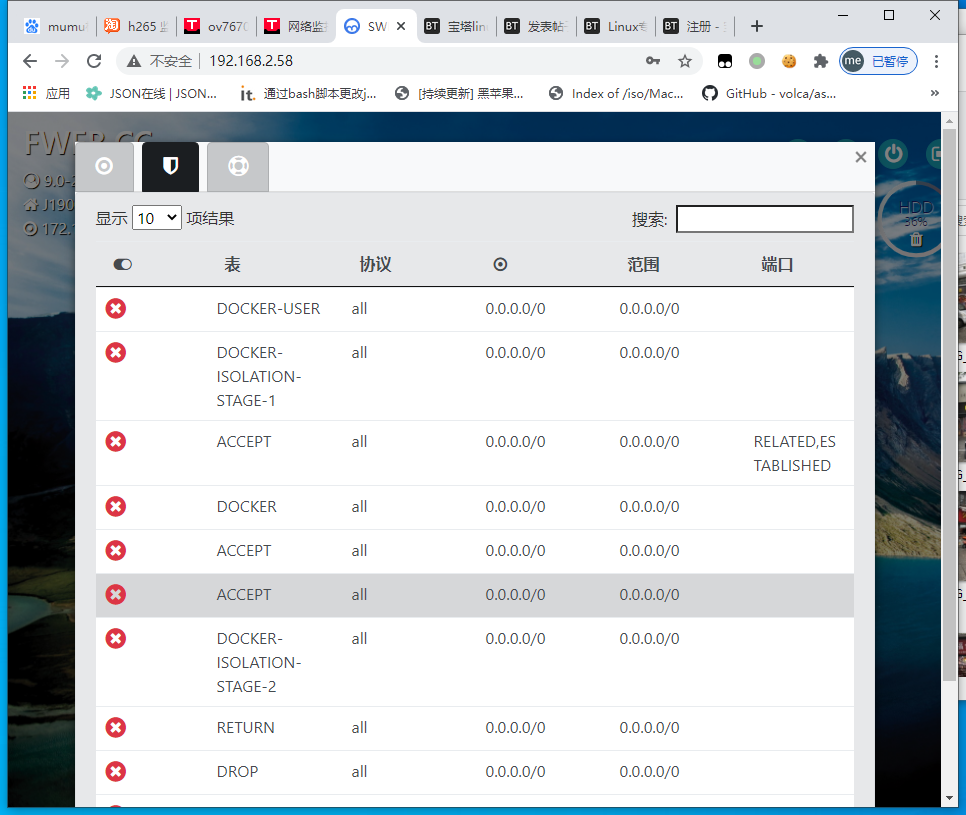Open the lifebuoy icon tab
Image resolution: width=966 pixels, height=815 pixels.
tap(238, 166)
